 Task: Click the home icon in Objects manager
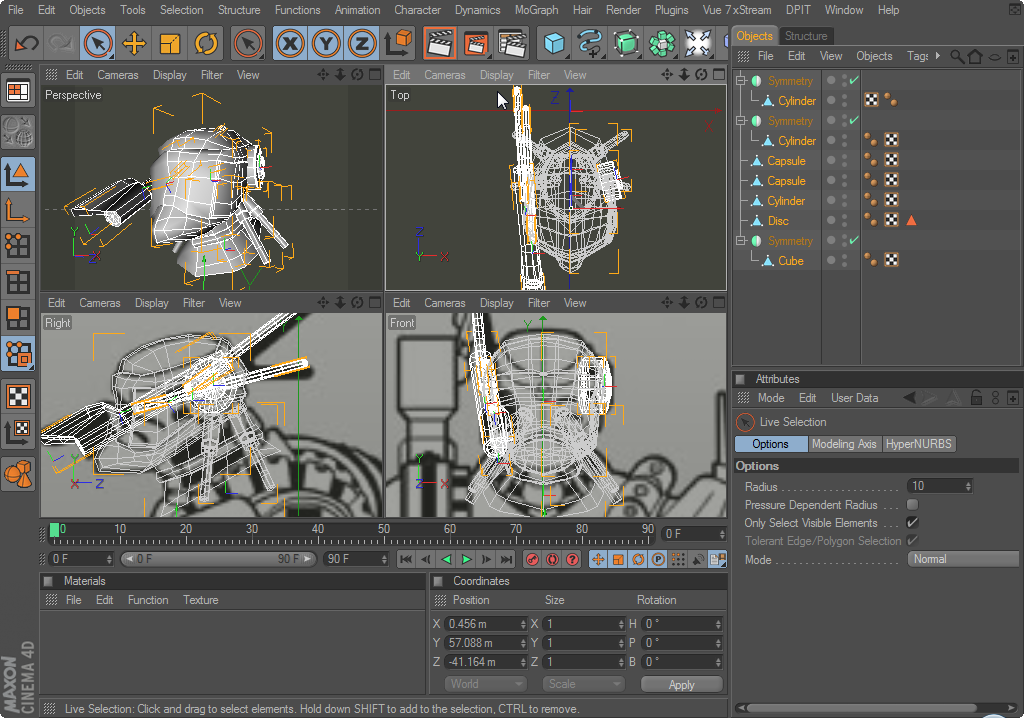[x=975, y=56]
